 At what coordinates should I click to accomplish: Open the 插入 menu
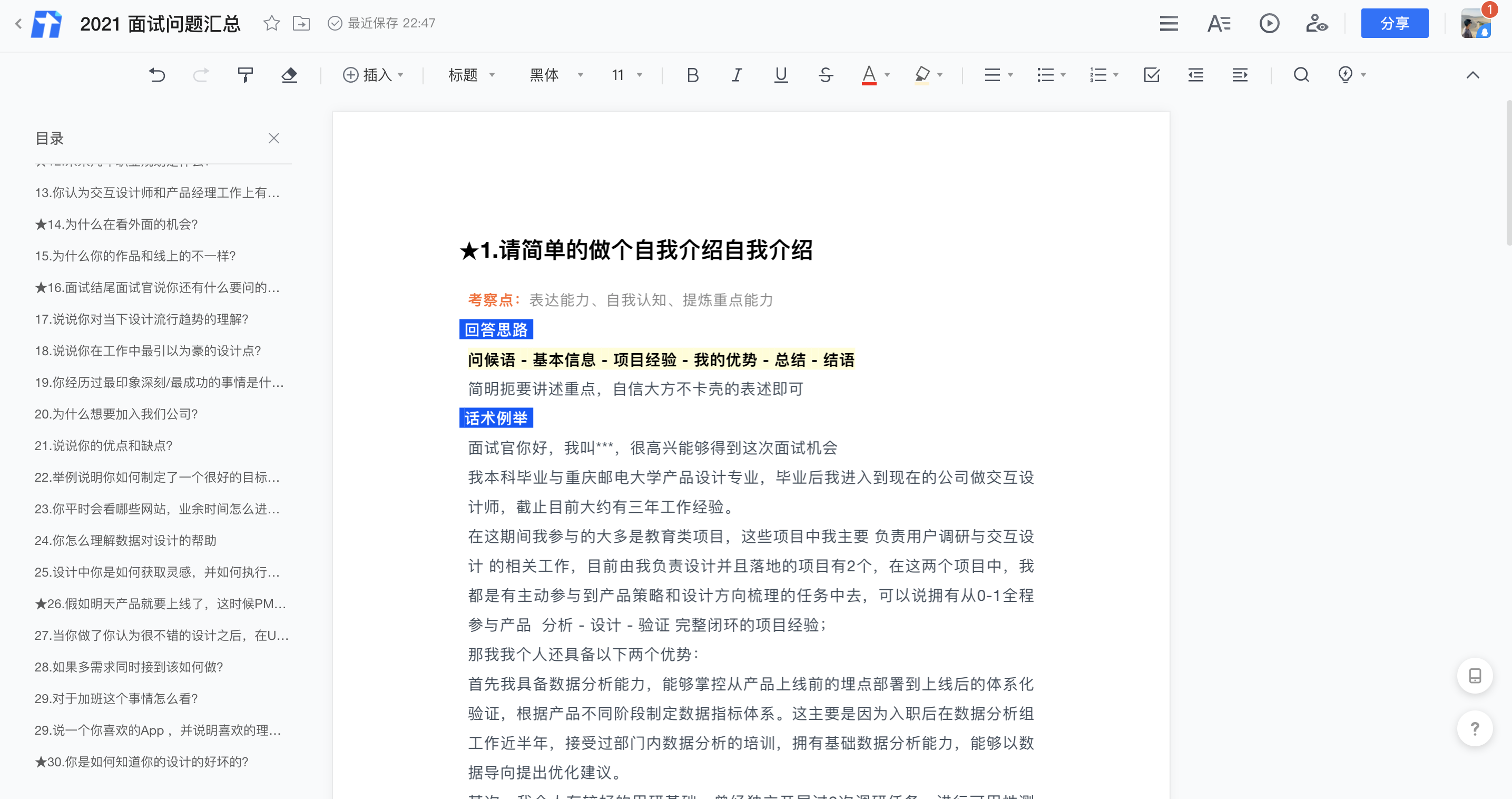click(374, 74)
